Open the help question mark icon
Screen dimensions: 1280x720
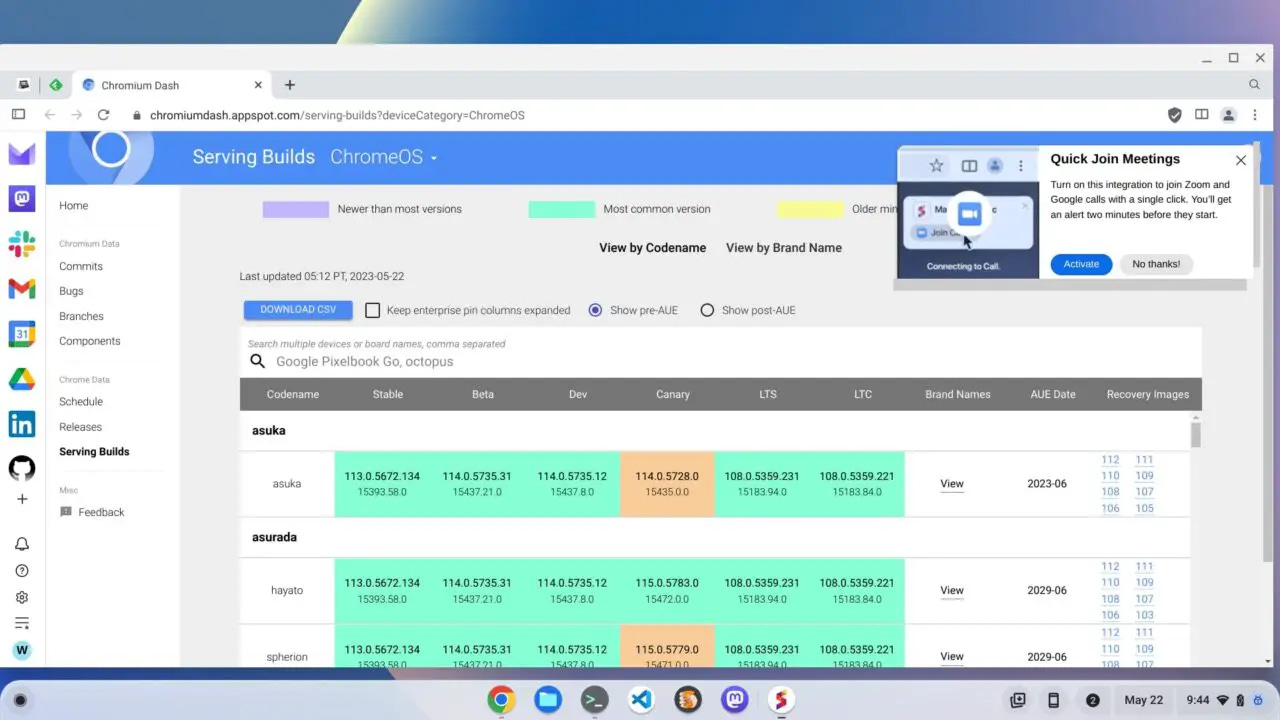[x=22, y=571]
